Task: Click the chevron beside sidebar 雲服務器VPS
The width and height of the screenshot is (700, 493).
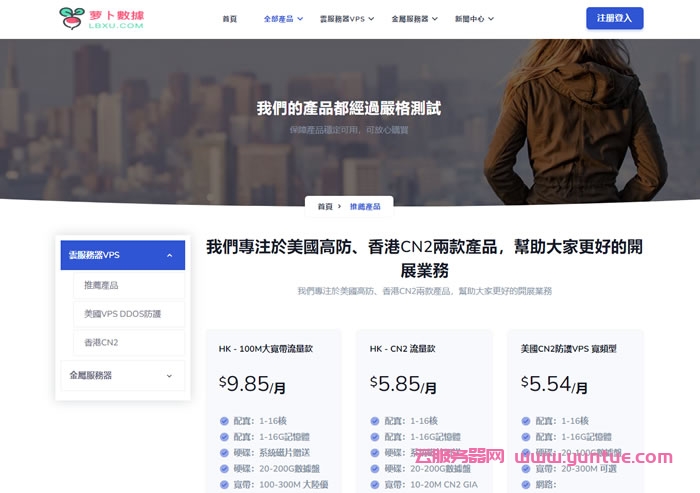Action: pos(169,255)
